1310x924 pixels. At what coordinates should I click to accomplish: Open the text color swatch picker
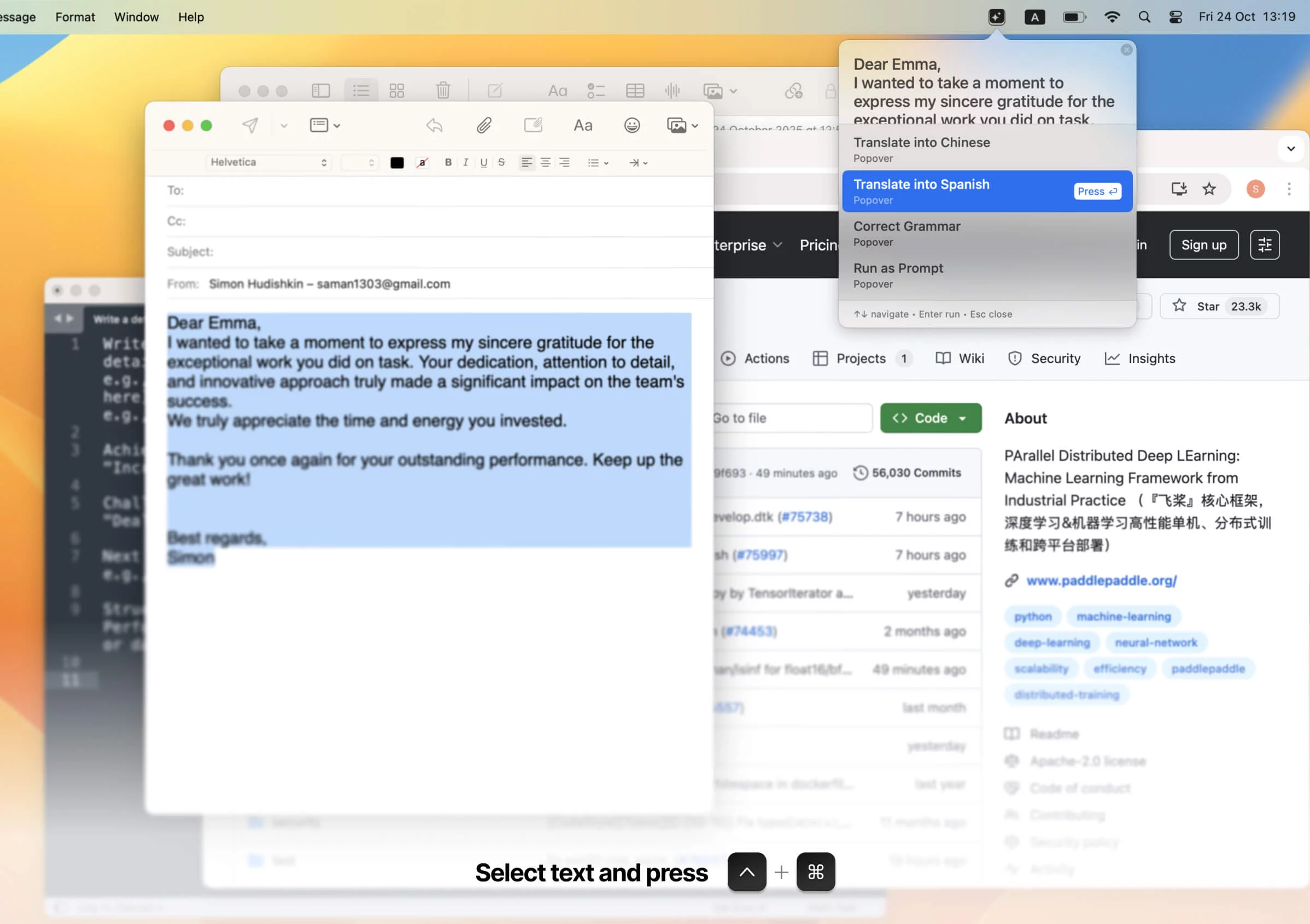coord(397,162)
